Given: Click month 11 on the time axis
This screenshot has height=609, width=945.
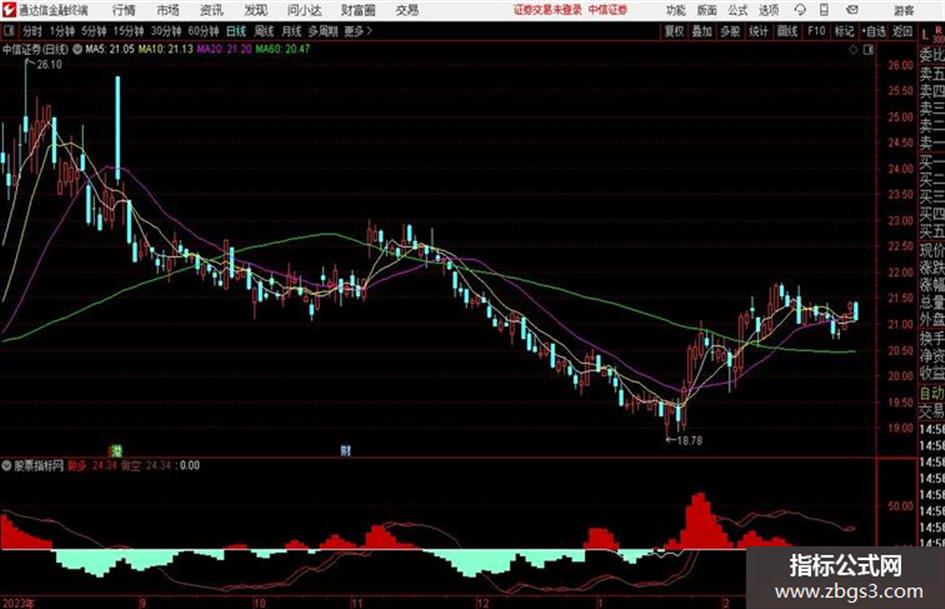Looking at the screenshot, I should [x=357, y=603].
